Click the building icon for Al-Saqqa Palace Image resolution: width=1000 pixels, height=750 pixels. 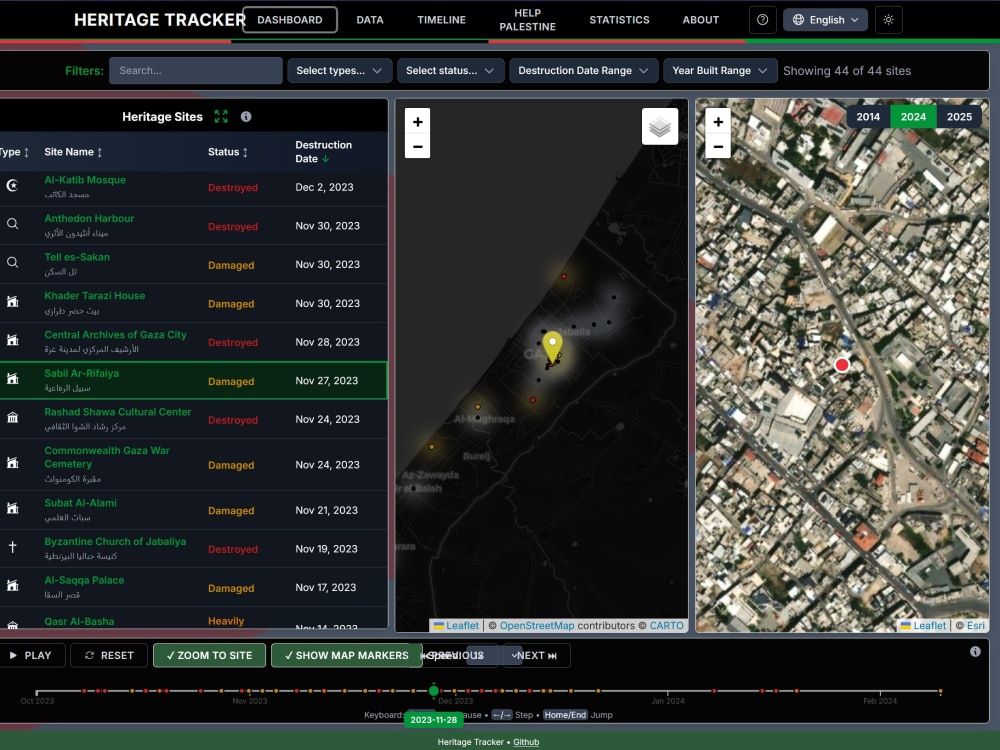12,585
